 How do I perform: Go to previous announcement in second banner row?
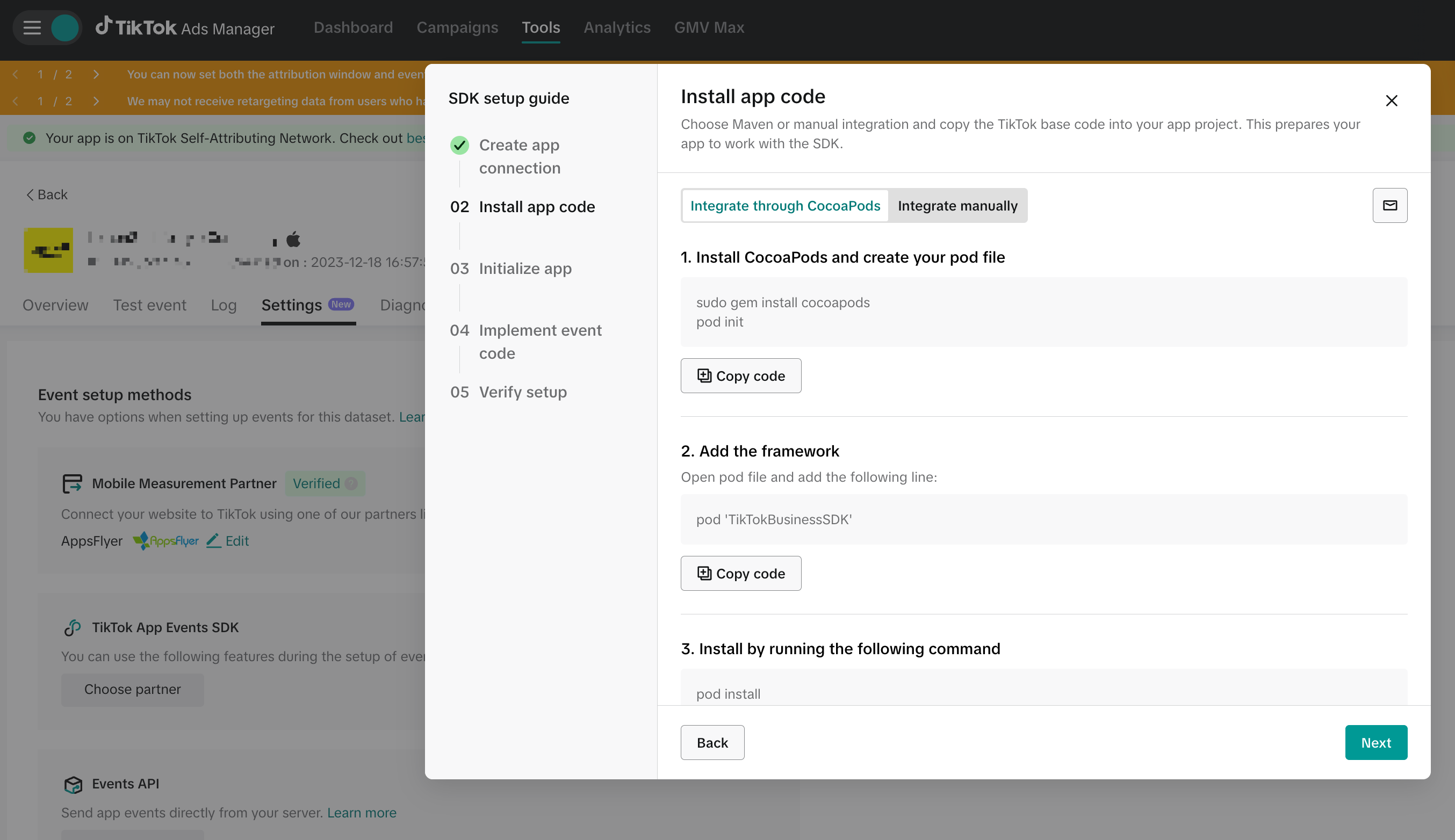(x=16, y=101)
